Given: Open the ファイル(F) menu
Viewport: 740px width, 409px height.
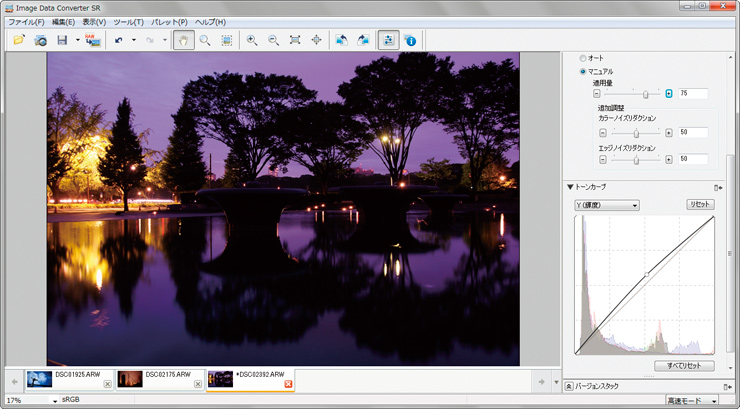Looking at the screenshot, I should point(26,22).
